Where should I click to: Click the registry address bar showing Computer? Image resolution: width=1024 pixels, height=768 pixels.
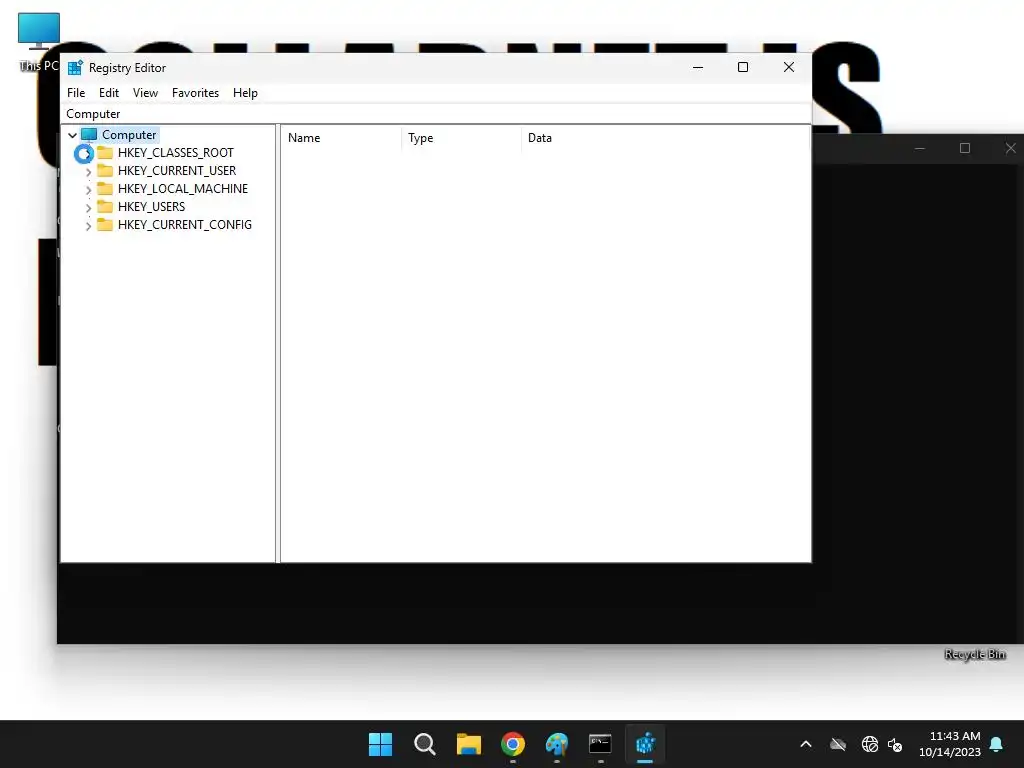(x=436, y=114)
